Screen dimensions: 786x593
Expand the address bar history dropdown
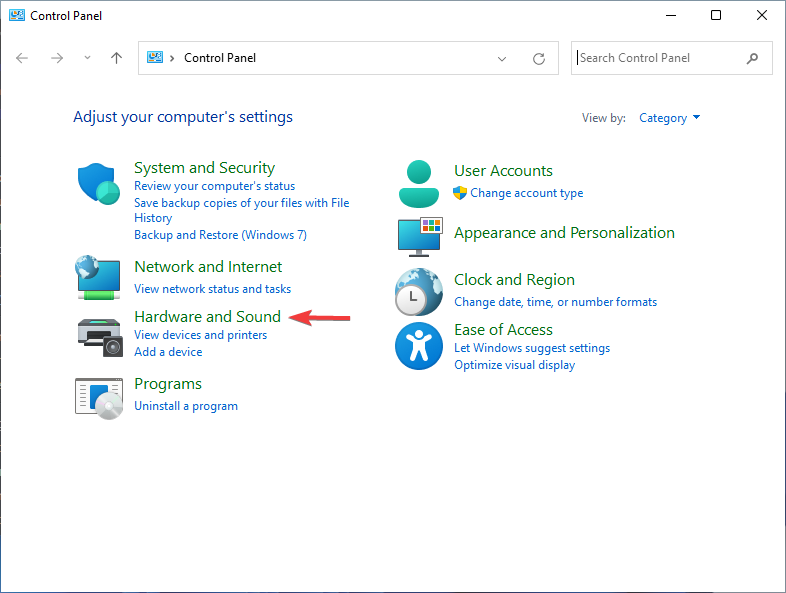[x=502, y=59]
